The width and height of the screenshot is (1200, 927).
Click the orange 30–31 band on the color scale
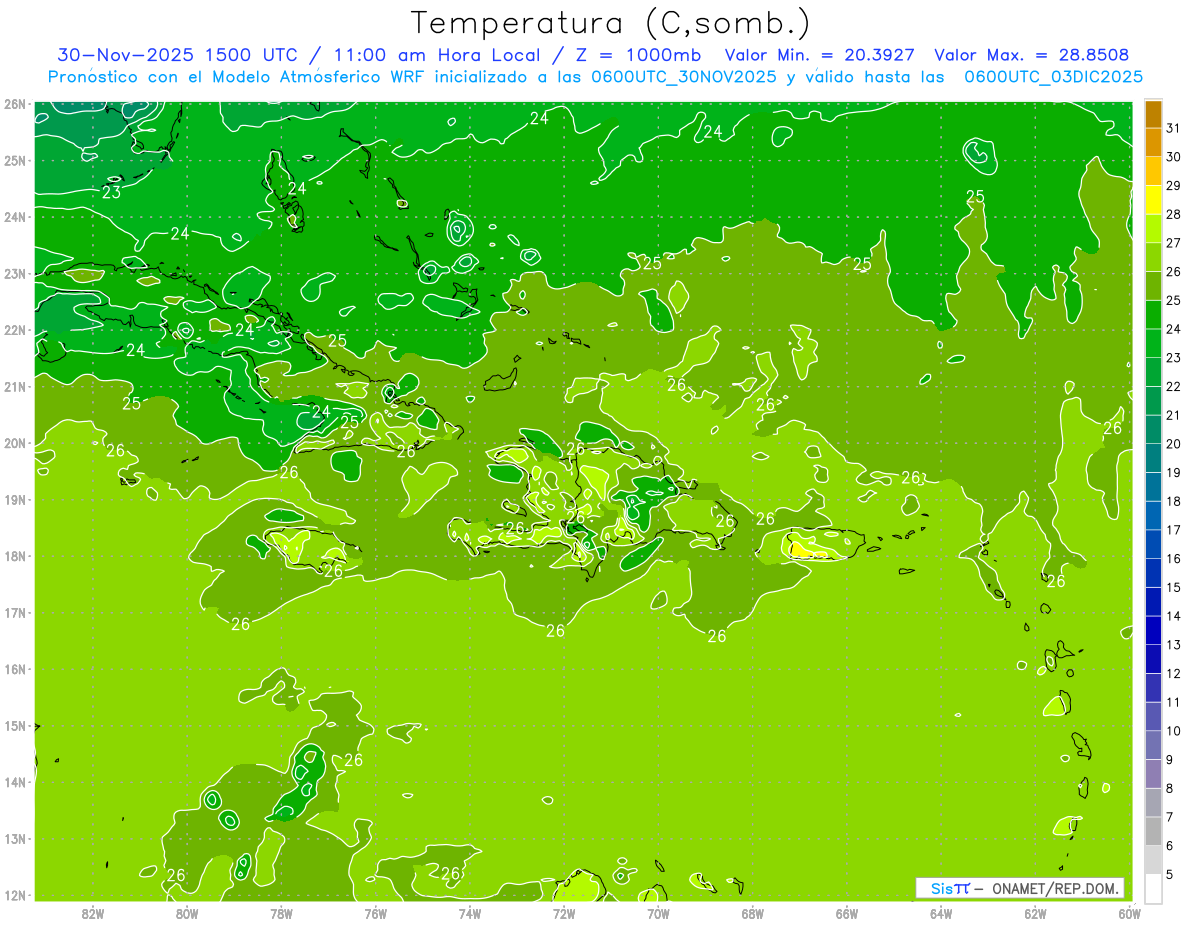pyautogui.click(x=1153, y=142)
